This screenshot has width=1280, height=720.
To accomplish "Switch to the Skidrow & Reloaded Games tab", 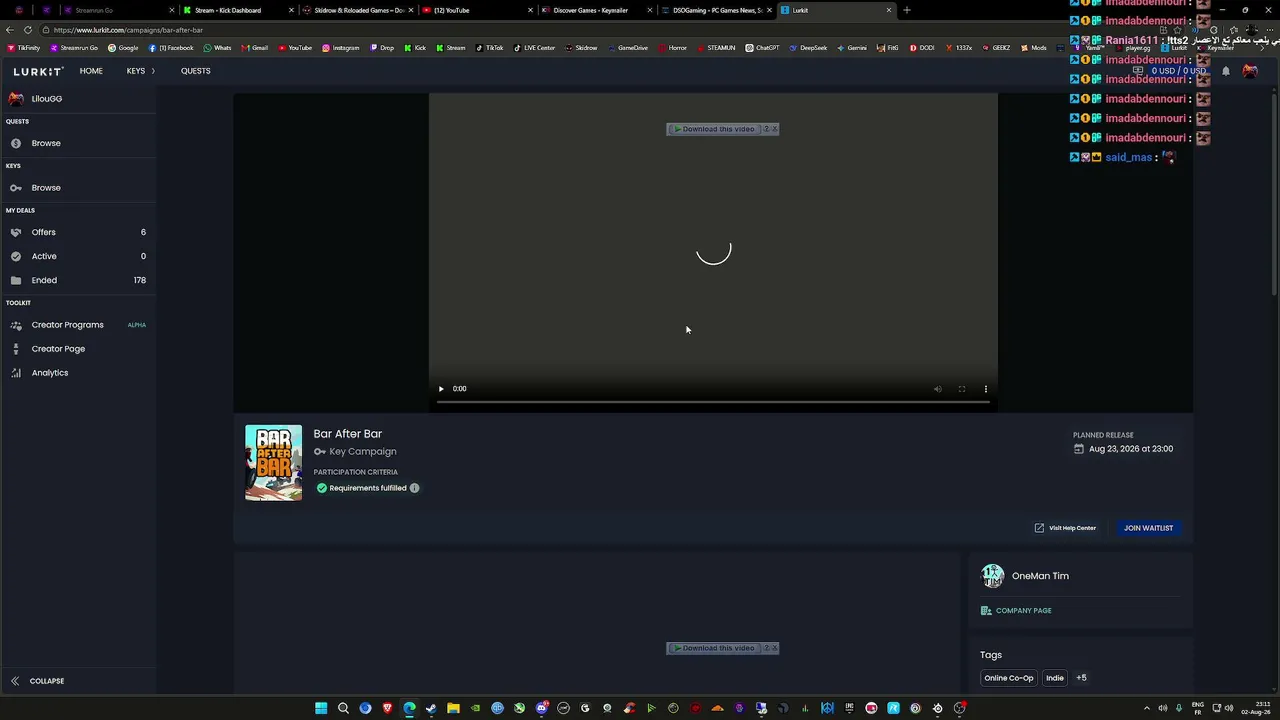I will (x=358, y=10).
